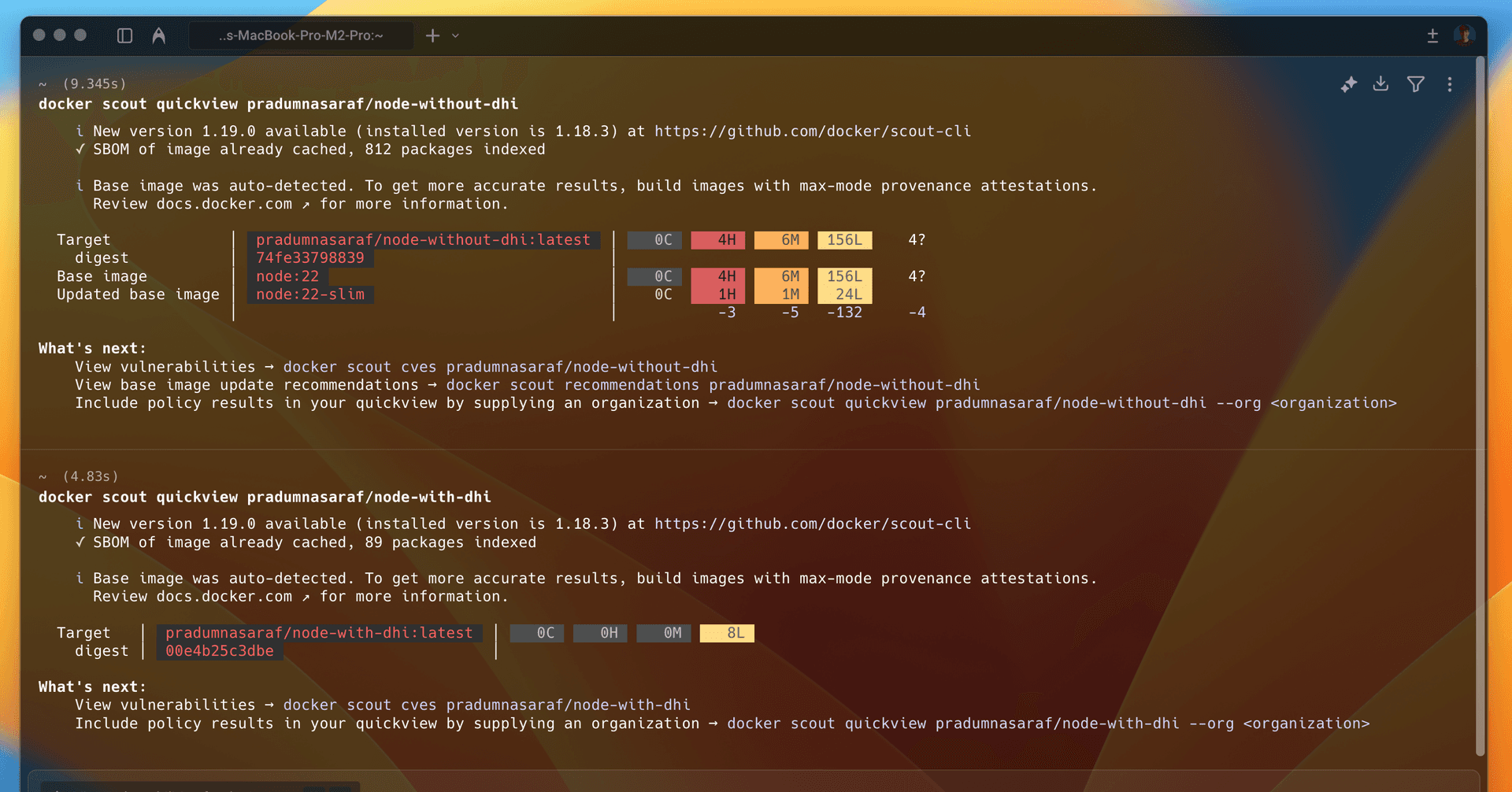Click the second command 'docker scout quickview pradumnasaraf/node-with-dhi'
This screenshot has height=792, width=1512.
[265, 498]
